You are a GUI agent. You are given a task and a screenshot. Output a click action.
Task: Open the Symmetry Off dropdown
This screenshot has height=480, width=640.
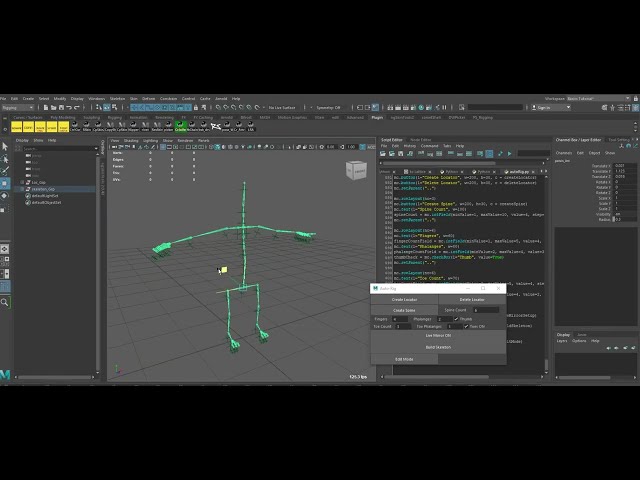(329, 108)
